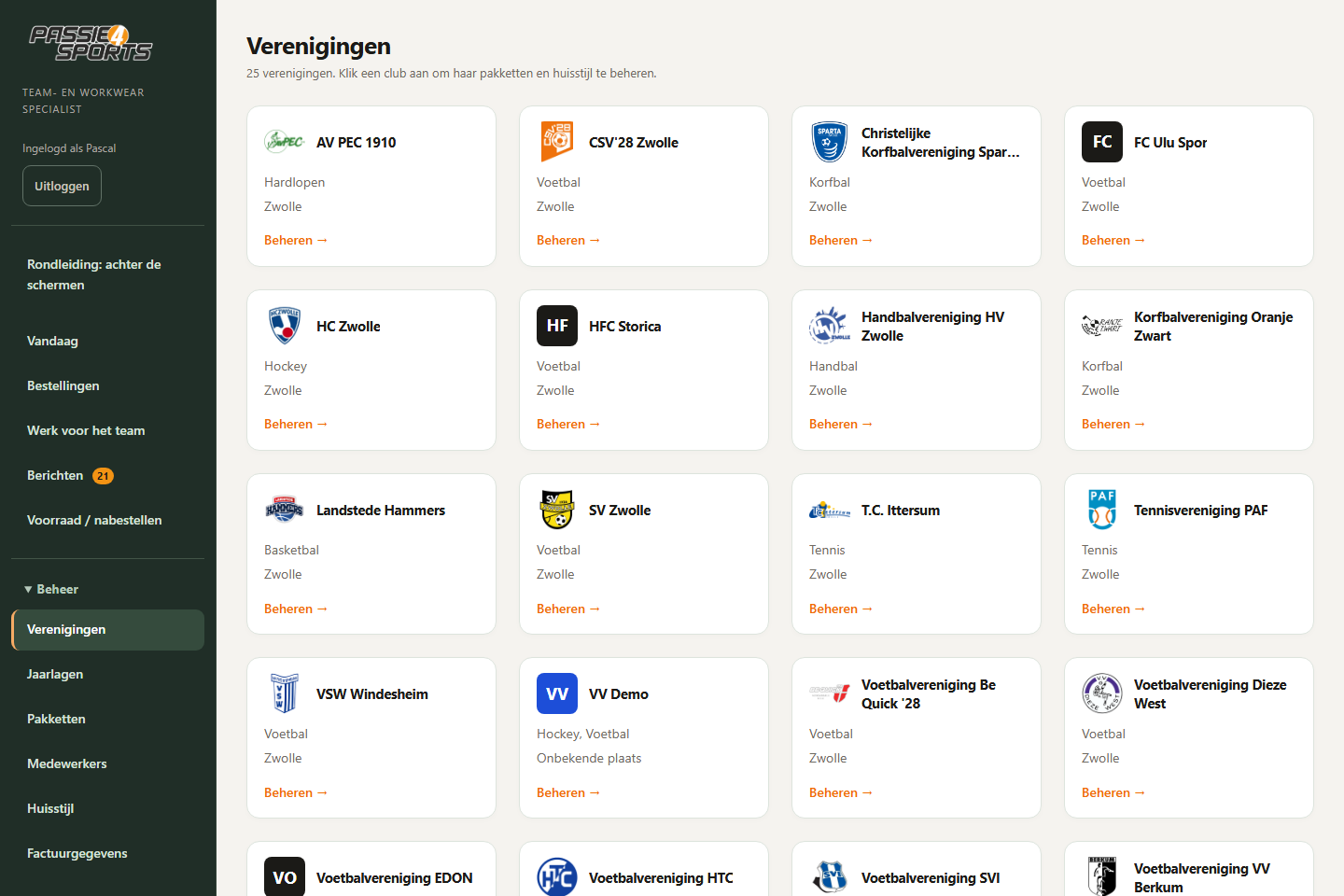Image resolution: width=1344 pixels, height=896 pixels.
Task: Click the 'Onbekende plaats' text
Action: pos(589,758)
